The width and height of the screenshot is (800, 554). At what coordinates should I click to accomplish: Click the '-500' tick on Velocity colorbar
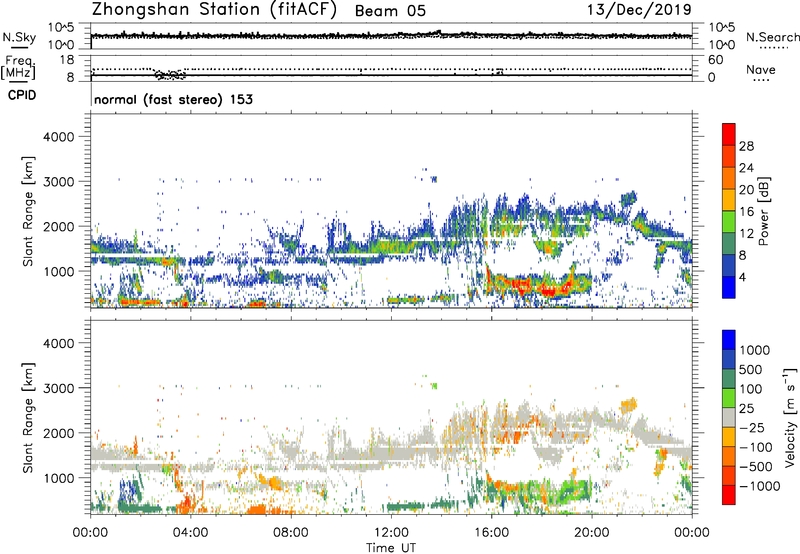pos(757,467)
